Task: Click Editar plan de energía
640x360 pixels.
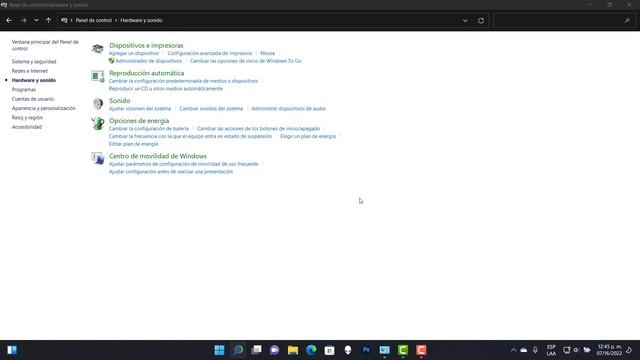Action: tap(133, 144)
